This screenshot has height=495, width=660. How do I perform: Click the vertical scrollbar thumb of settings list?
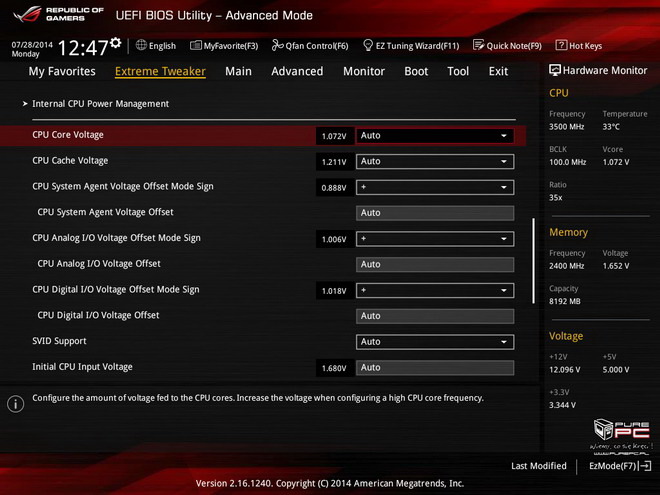533,261
